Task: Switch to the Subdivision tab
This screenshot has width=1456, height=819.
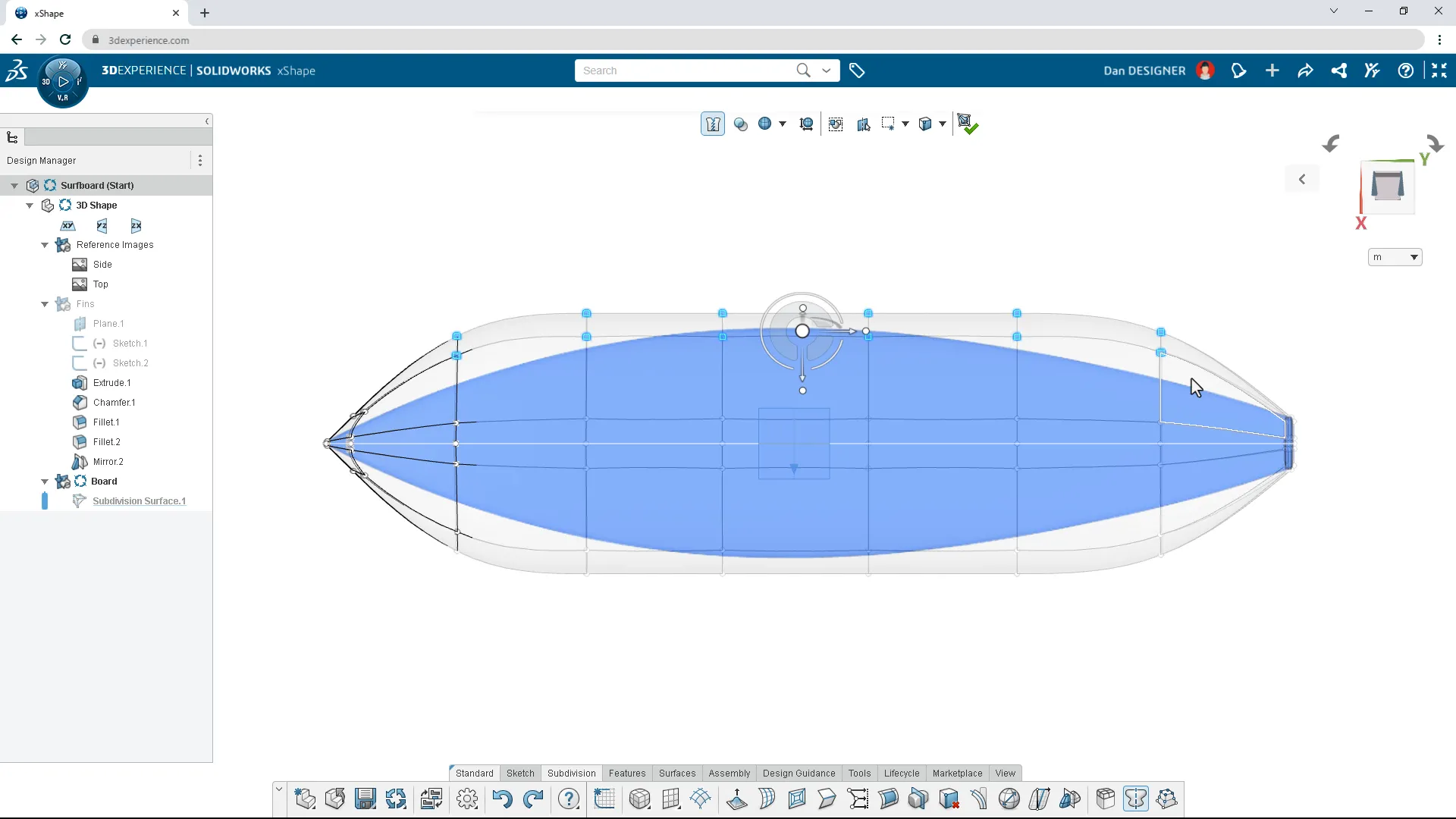Action: 571,773
